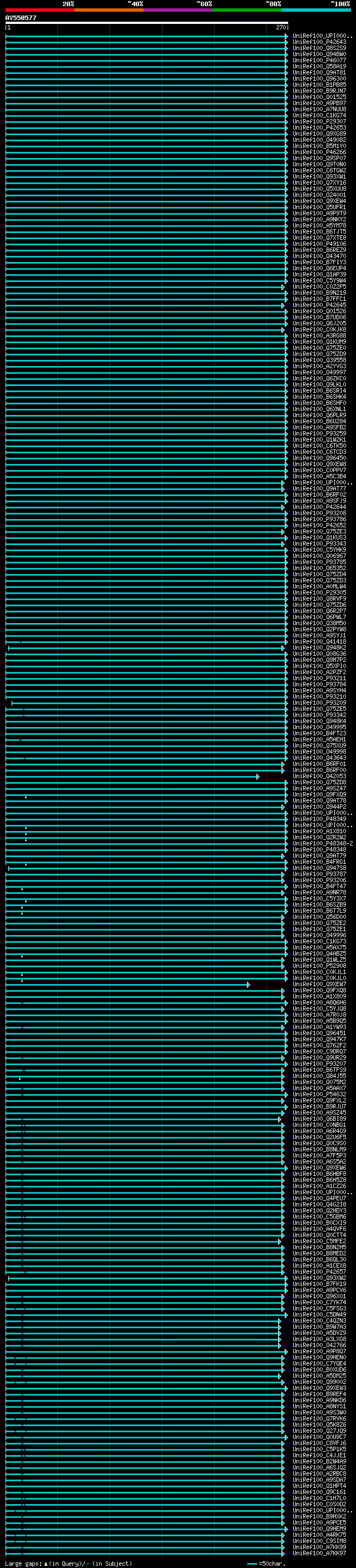Image resolution: width=356 pixels, height=1568 pixels.
Task: Select hit label UniRef100_P42653
Action: tap(319, 127)
